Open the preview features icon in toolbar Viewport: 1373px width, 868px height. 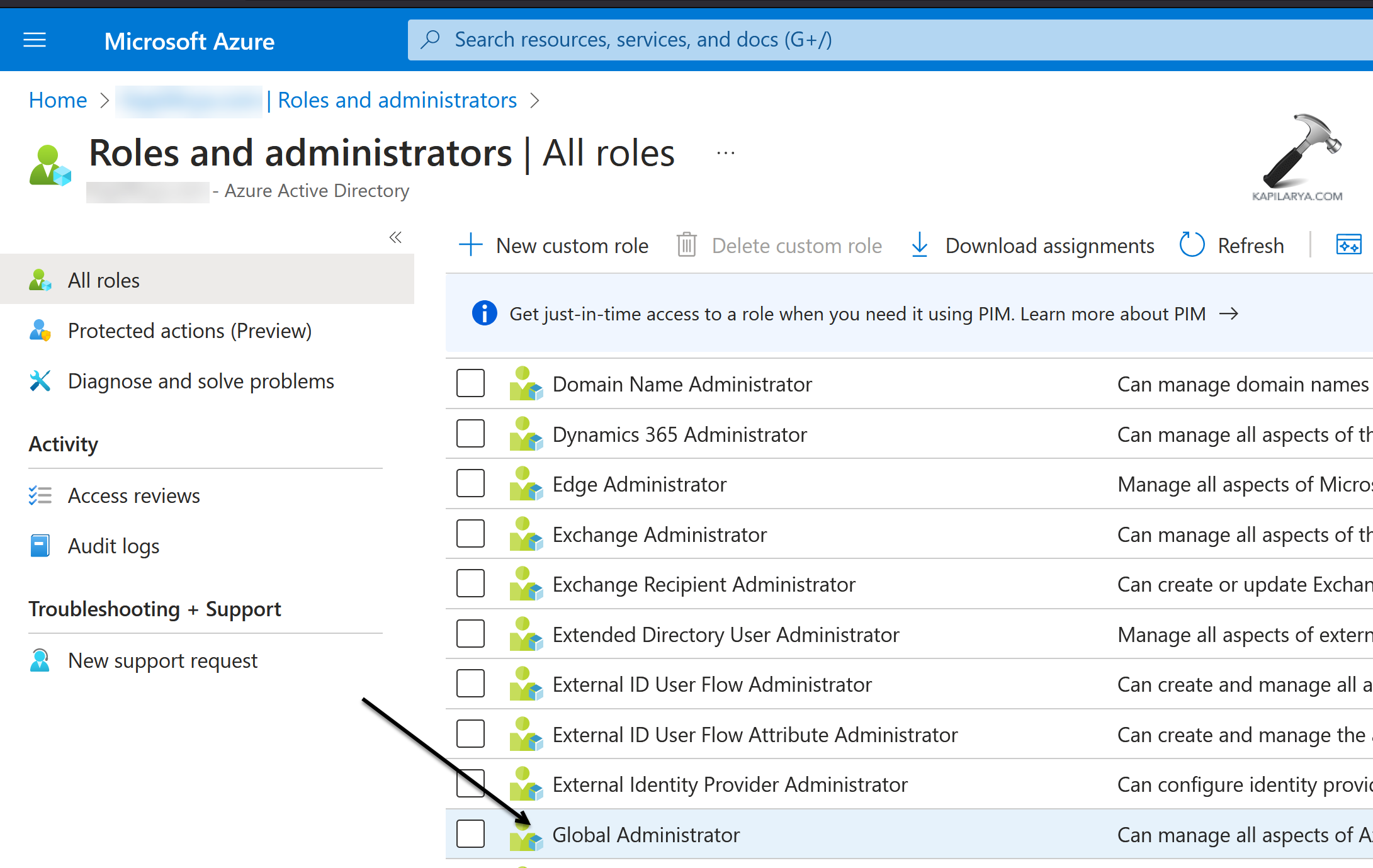1348,245
